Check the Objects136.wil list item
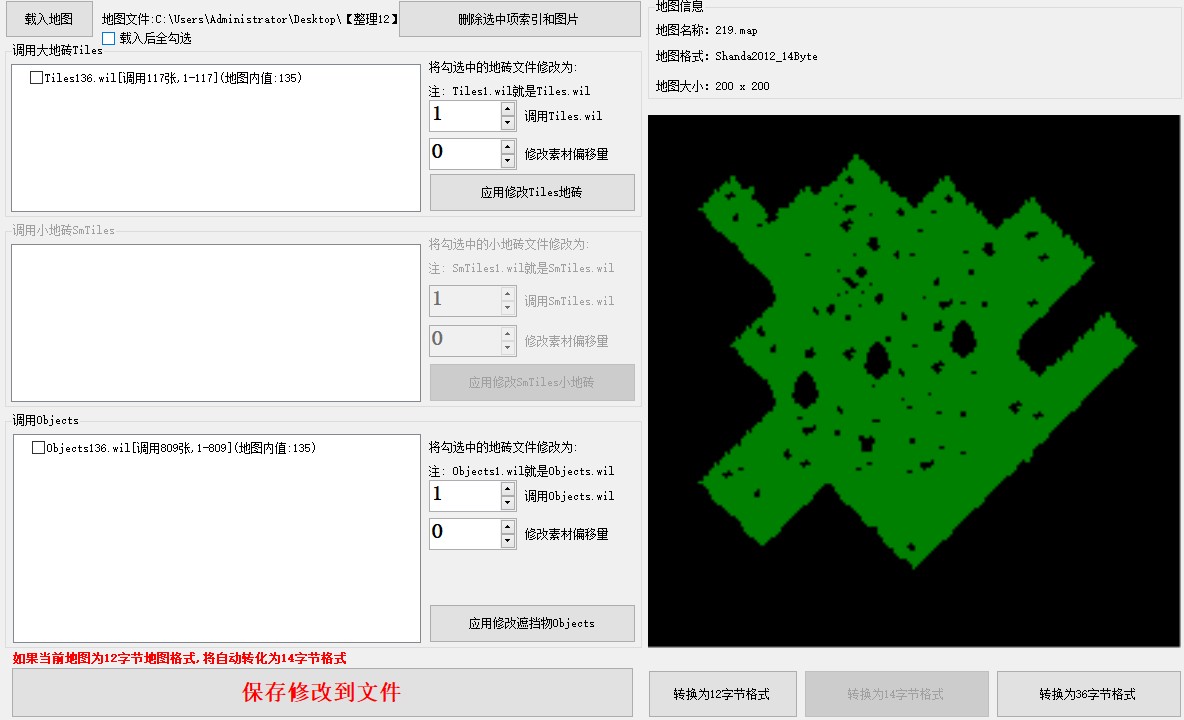1184x720 pixels. pyautogui.click(x=39, y=449)
